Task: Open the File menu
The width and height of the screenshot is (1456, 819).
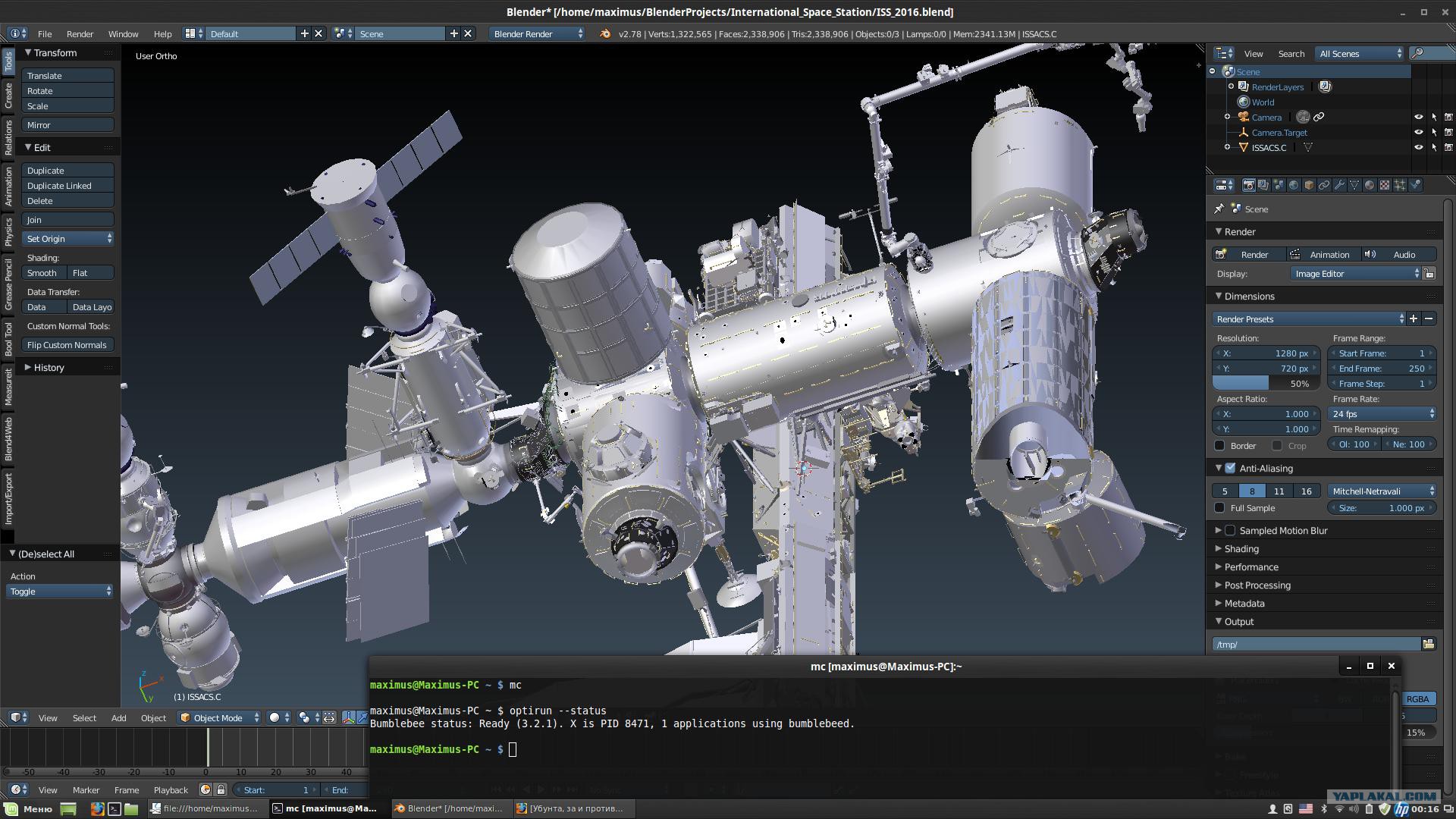Action: pos(45,34)
